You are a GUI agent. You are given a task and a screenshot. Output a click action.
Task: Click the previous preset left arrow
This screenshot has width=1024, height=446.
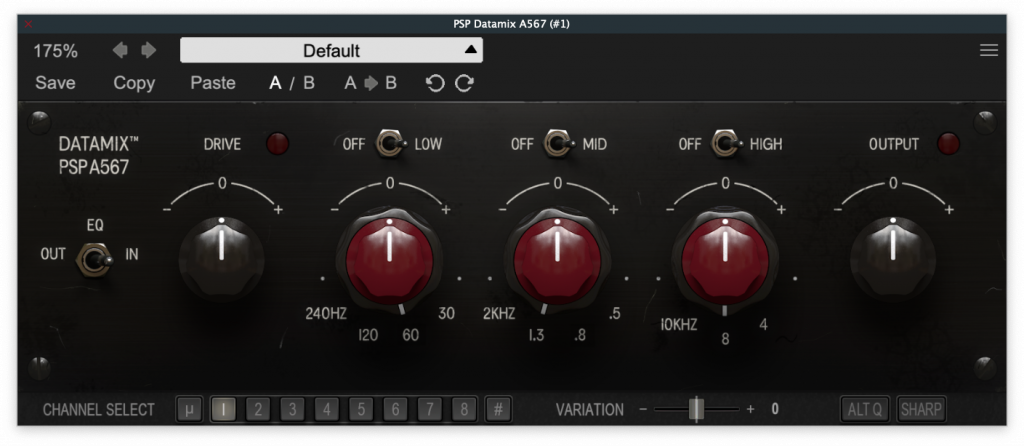point(120,50)
